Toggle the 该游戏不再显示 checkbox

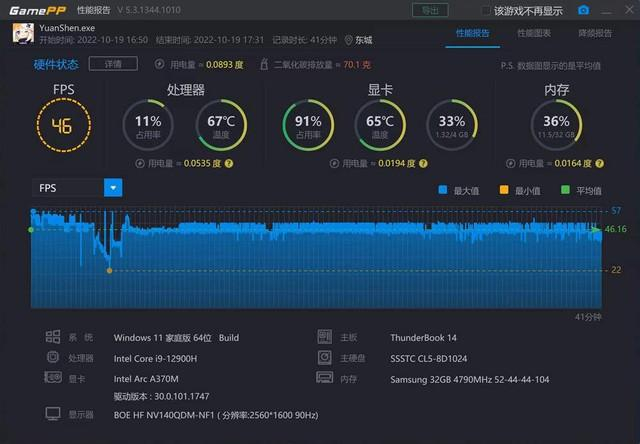tap(486, 11)
